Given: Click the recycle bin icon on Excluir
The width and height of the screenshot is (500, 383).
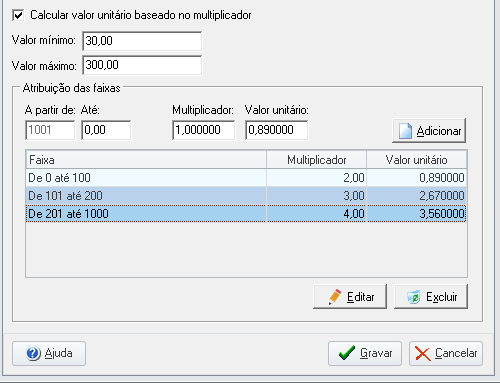Looking at the screenshot, I should coord(414,297).
